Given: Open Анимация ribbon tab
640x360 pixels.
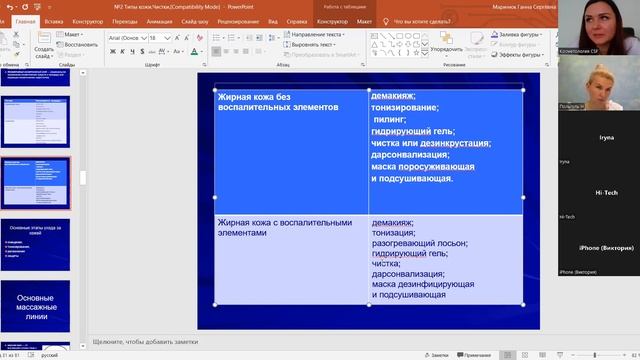Looking at the screenshot, I should [x=159, y=22].
